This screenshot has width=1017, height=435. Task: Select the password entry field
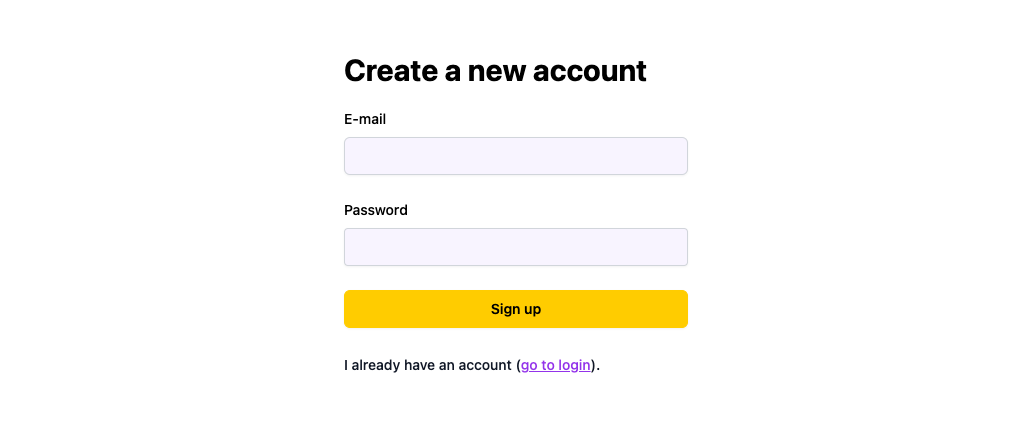(515, 247)
